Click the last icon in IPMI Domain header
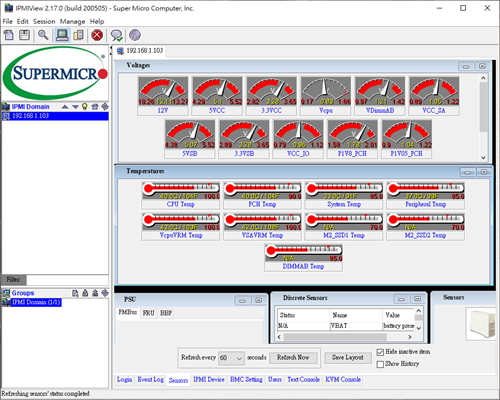Screen dimensions: 500x400 coord(105,106)
